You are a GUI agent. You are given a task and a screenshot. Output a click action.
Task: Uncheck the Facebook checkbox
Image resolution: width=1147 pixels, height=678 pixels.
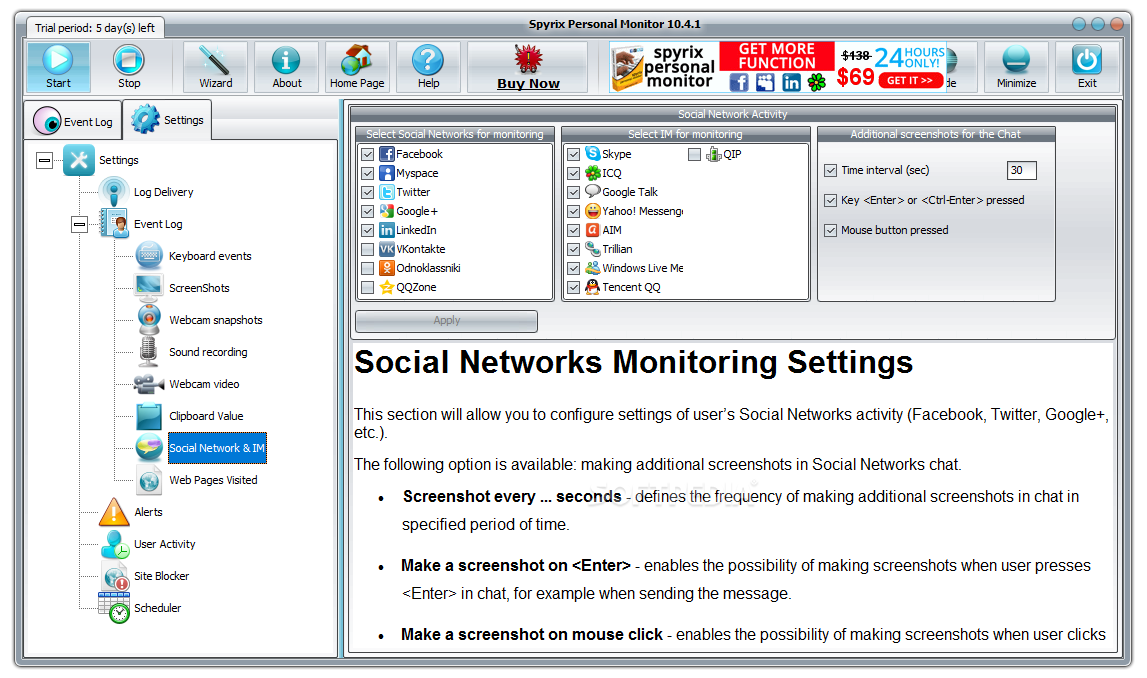point(368,154)
